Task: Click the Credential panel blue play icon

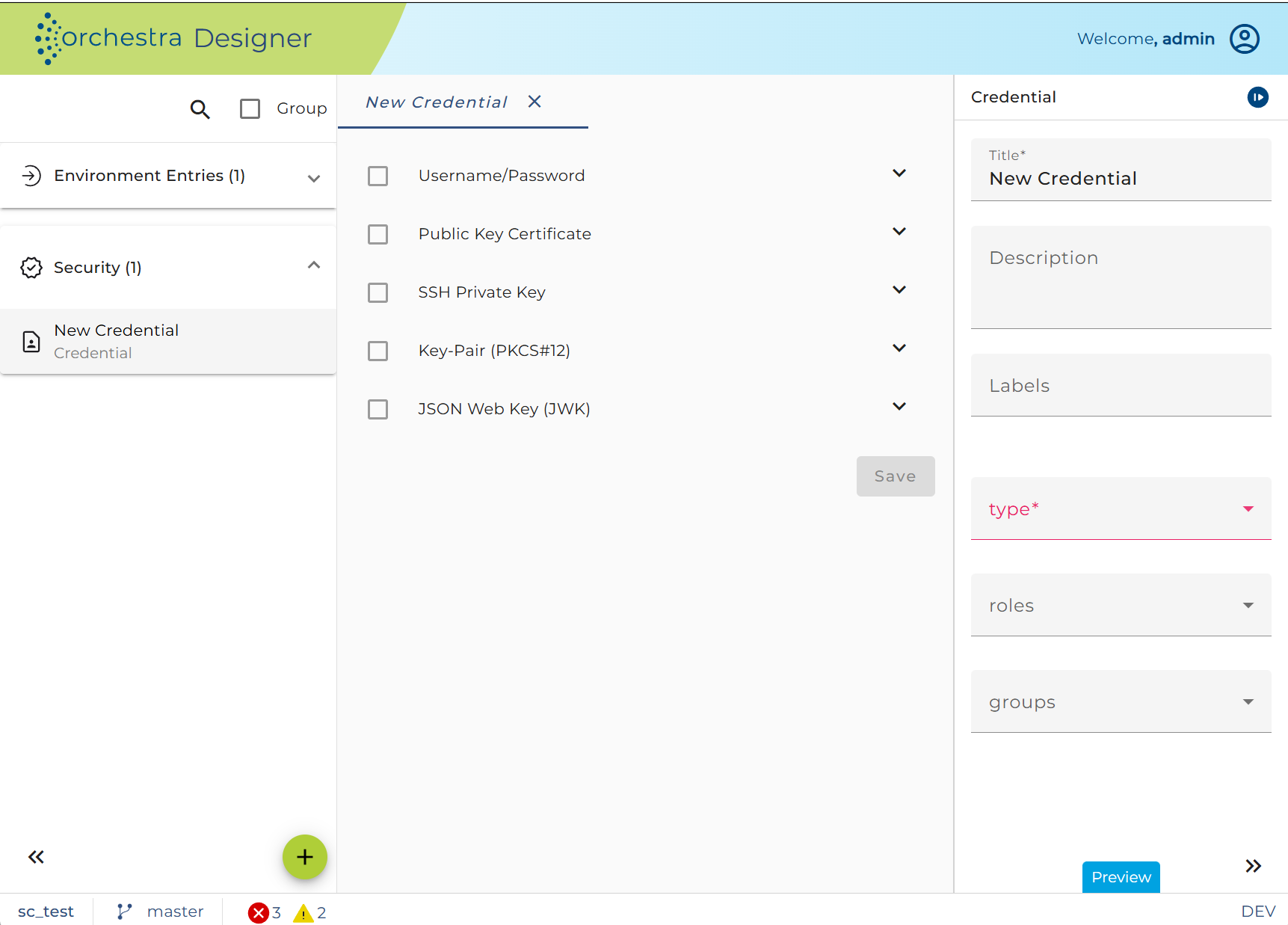Action: pyautogui.click(x=1258, y=97)
